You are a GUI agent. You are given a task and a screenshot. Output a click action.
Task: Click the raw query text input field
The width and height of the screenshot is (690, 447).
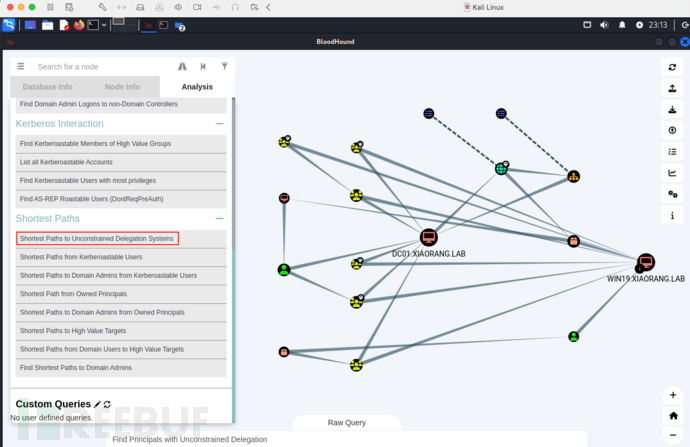coord(347,440)
